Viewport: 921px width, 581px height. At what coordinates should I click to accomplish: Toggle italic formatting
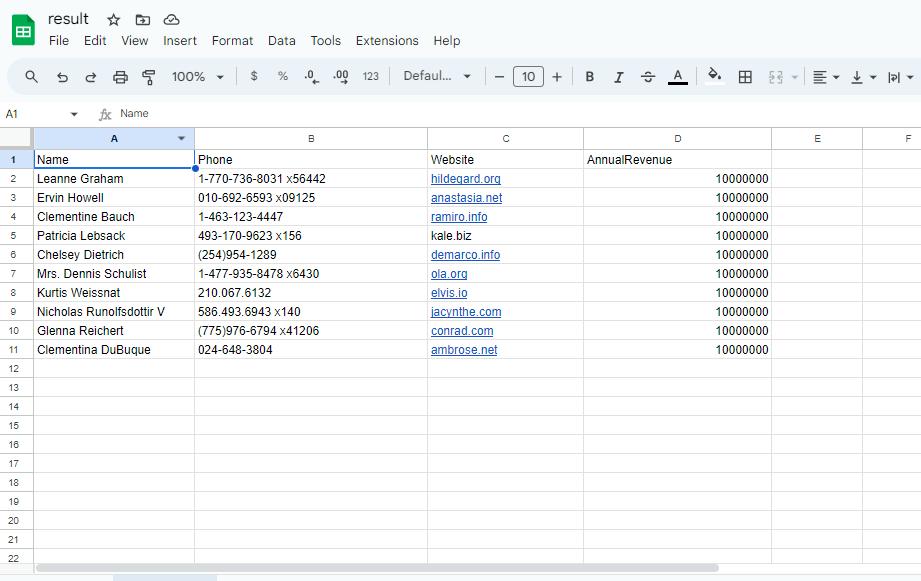619,77
